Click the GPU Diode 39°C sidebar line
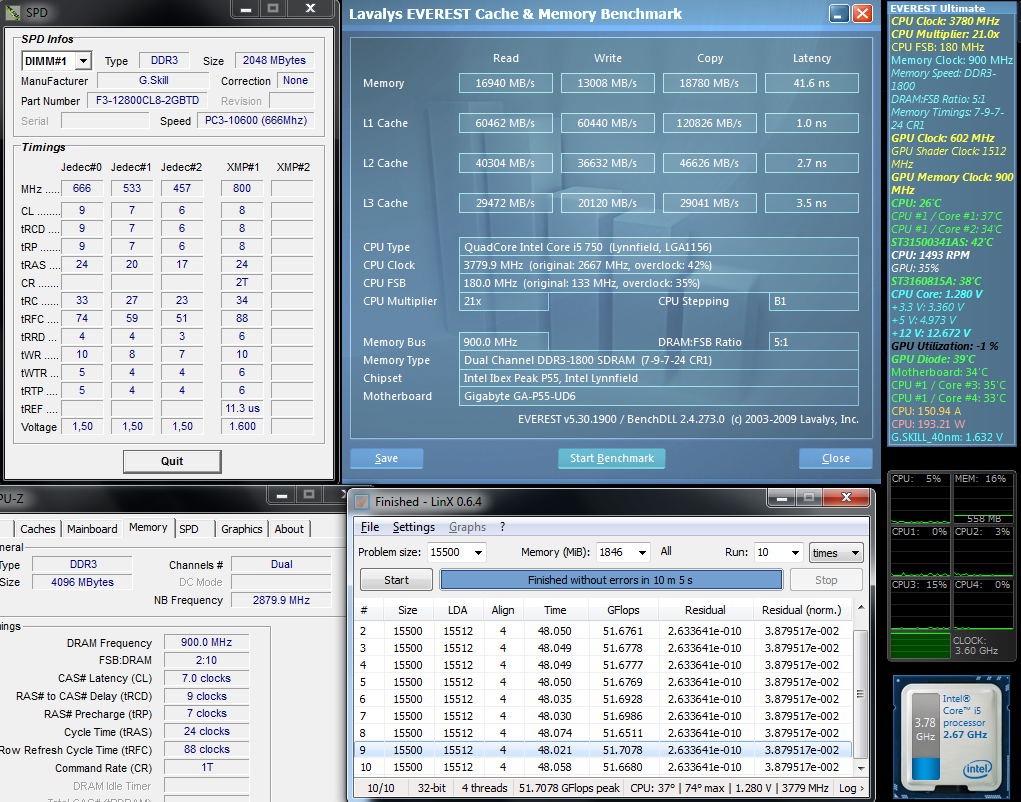Image resolution: width=1021 pixels, height=802 pixels. (933, 359)
